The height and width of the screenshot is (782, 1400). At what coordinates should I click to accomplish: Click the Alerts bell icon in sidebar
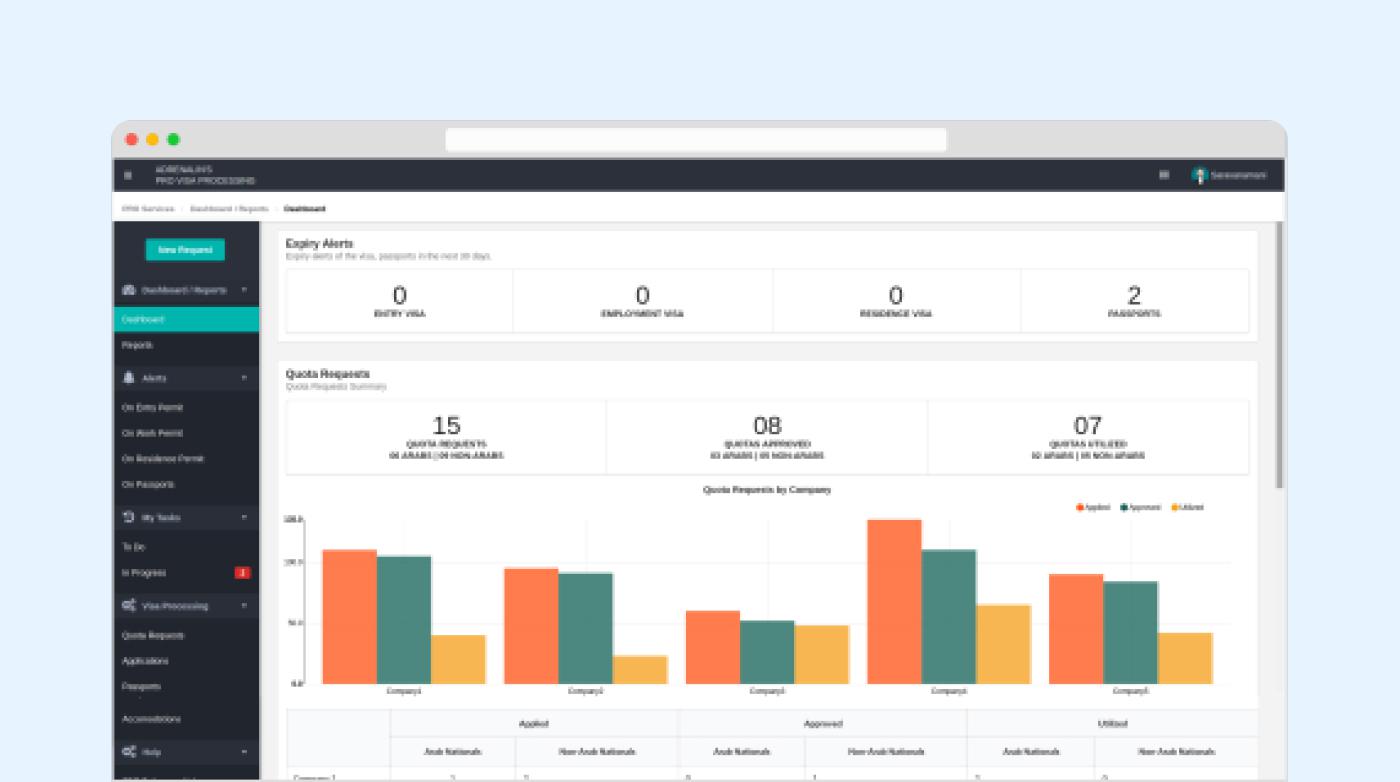(129, 378)
